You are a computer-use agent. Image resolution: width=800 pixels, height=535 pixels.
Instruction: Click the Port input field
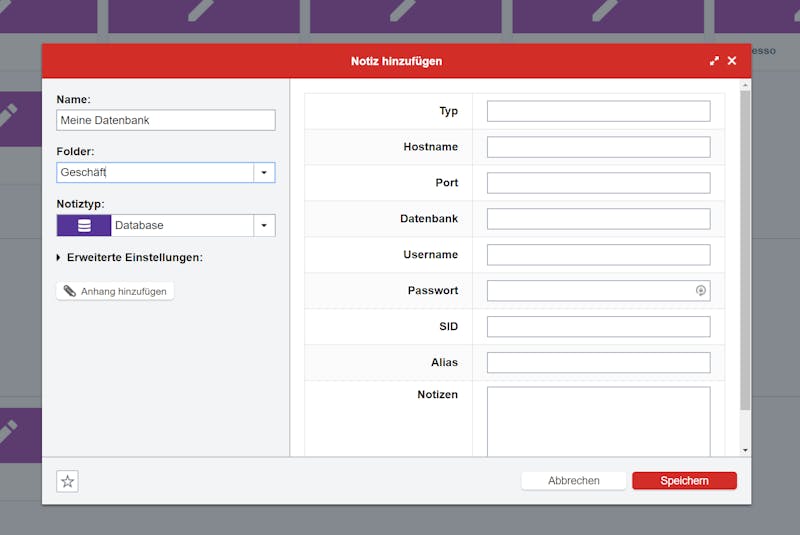pos(598,183)
